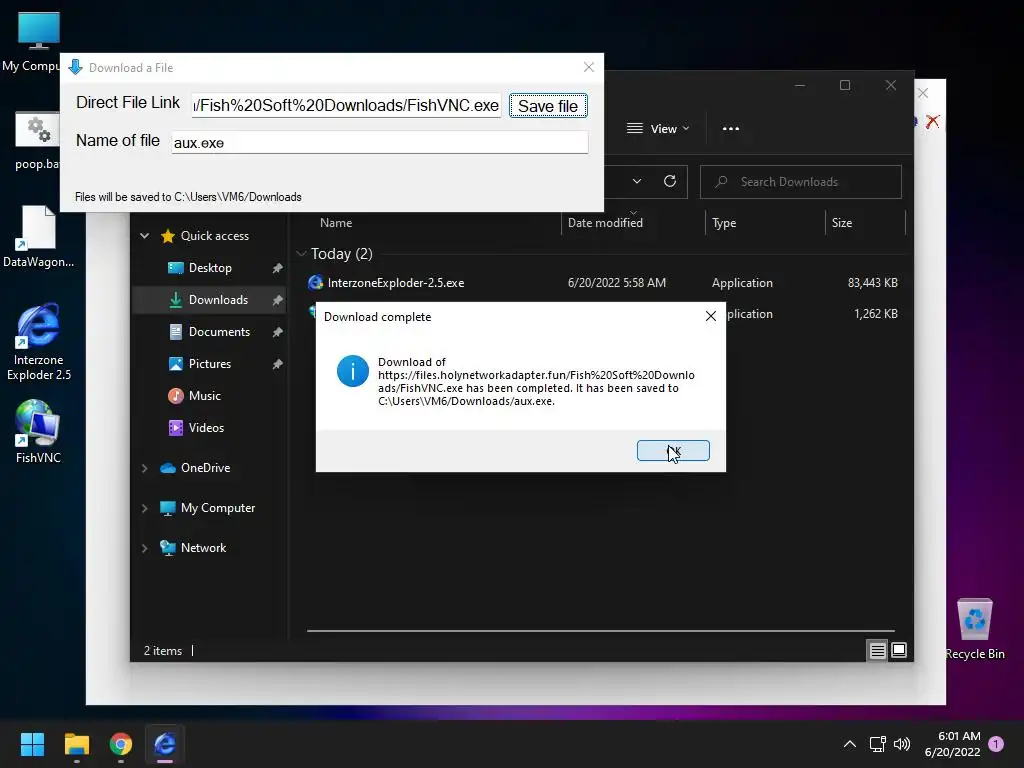Click the Refresh button in Explorer
Screen dimensions: 1024x768
669,182
